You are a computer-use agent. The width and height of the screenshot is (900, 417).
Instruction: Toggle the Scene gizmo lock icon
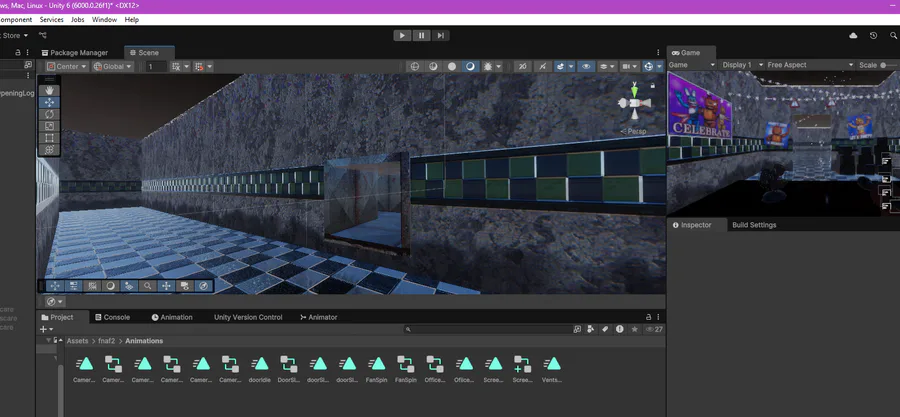tap(653, 85)
